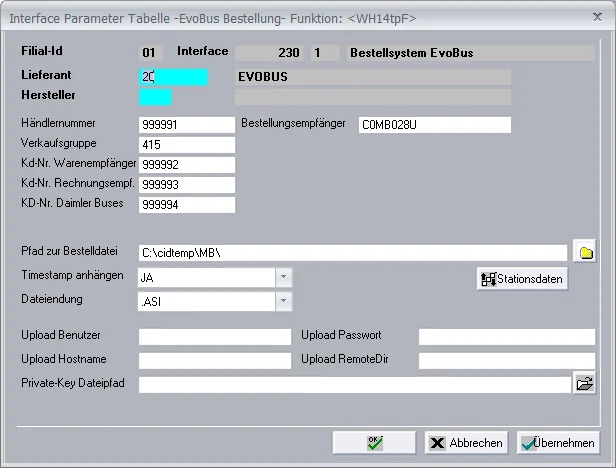This screenshot has width=616, height=468.
Task: Click the Lieferant label
Action: pyautogui.click(x=46, y=75)
